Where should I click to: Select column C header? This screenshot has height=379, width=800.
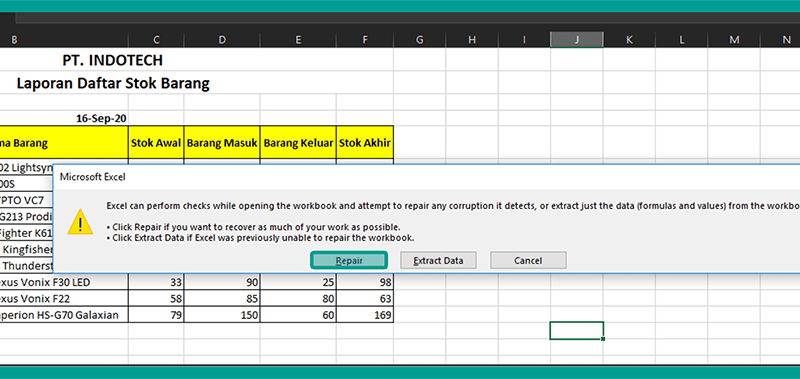(x=156, y=40)
